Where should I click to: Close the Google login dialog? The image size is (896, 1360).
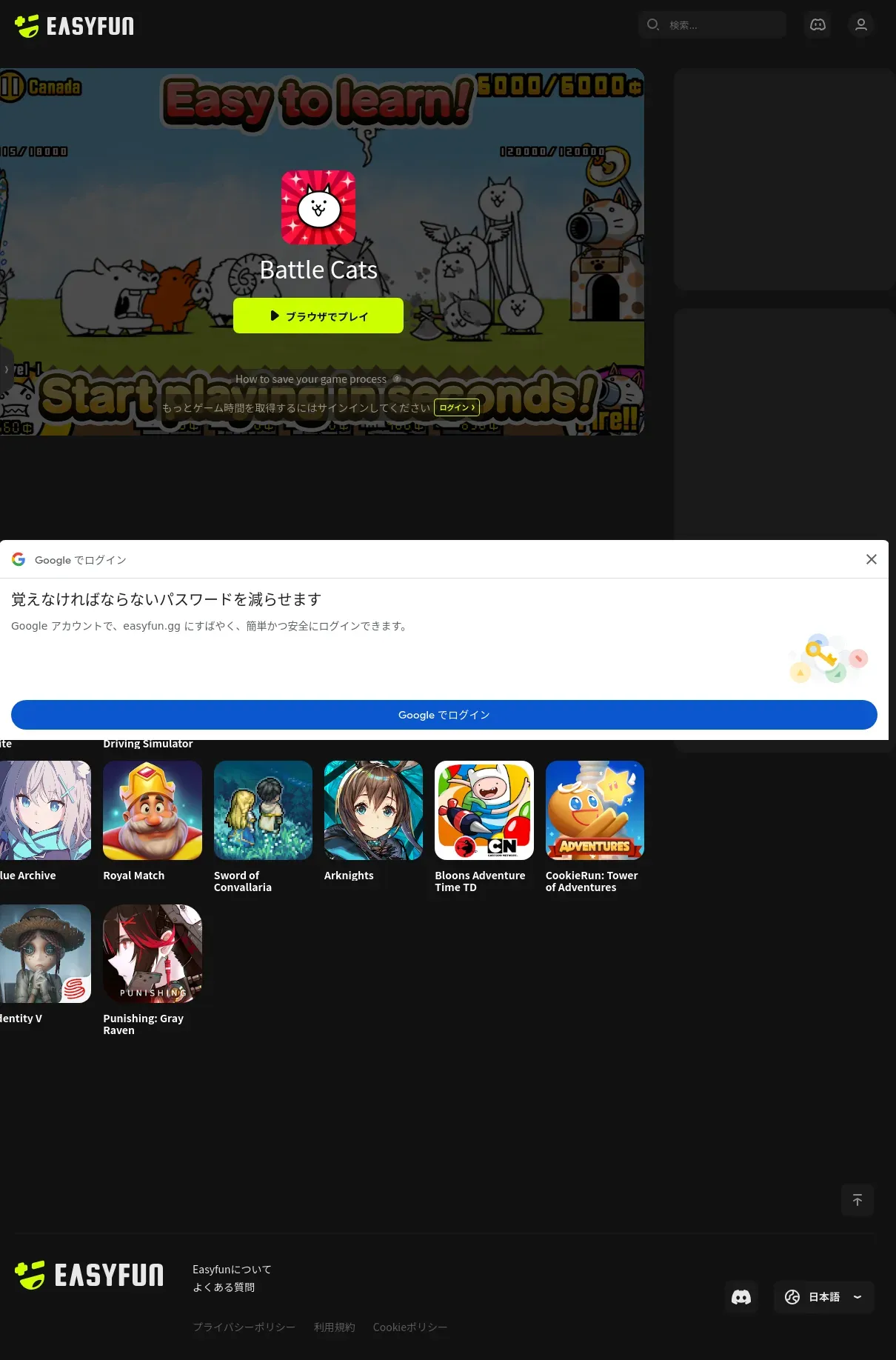point(872,559)
